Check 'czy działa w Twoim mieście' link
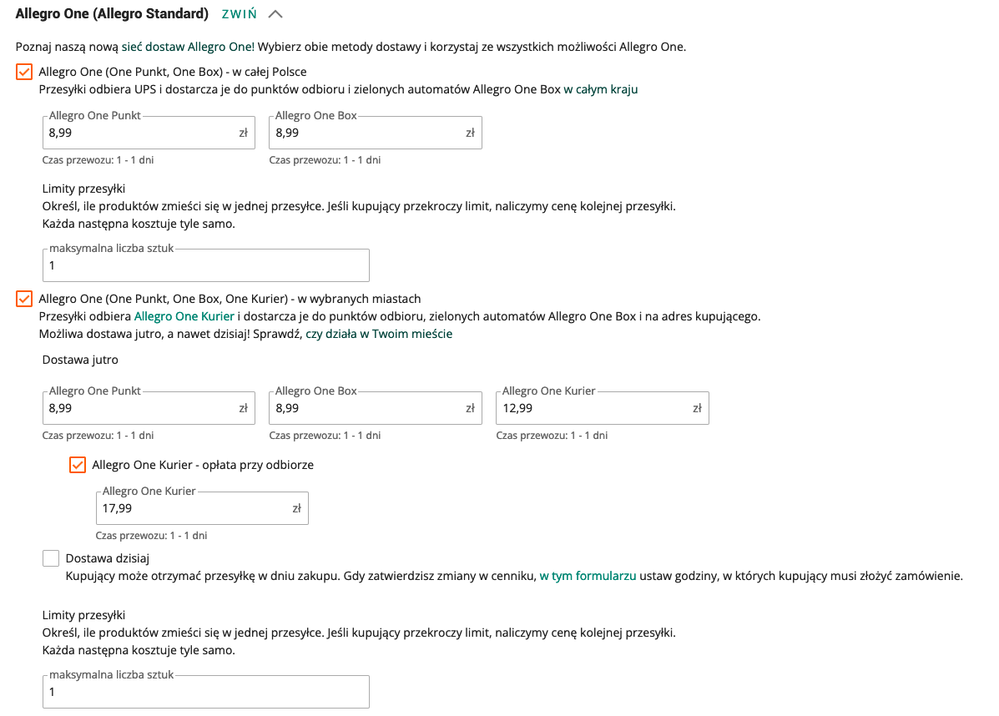The image size is (999, 716). click(379, 334)
